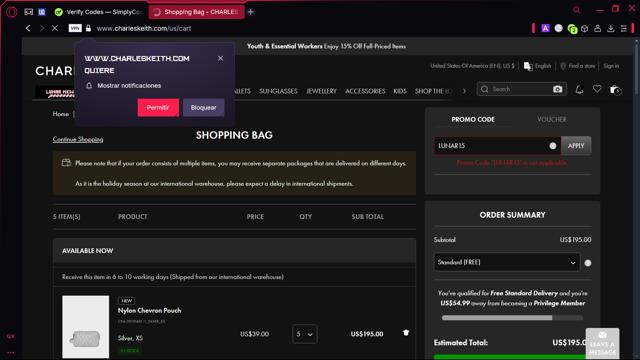This screenshot has height=360, width=640.
Task: Click the Privilege Member progress bar
Action: pyautogui.click(x=512, y=318)
